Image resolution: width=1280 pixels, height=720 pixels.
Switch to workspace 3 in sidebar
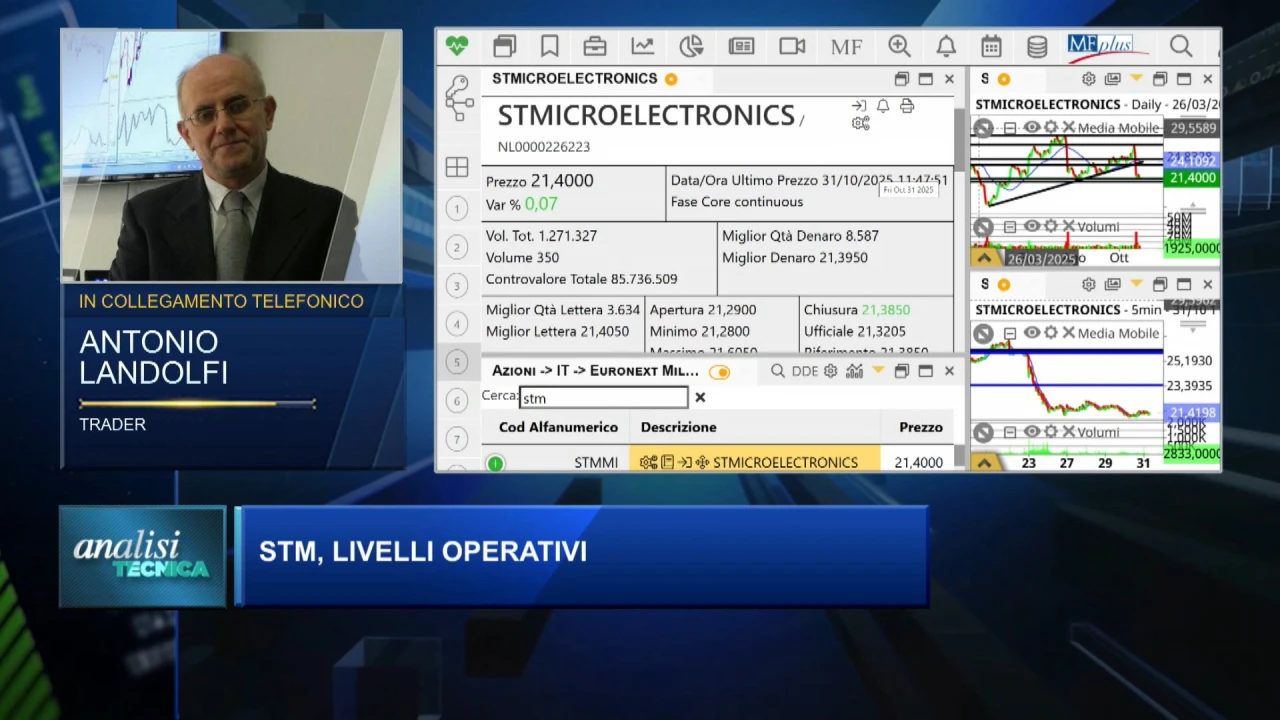[x=457, y=286]
